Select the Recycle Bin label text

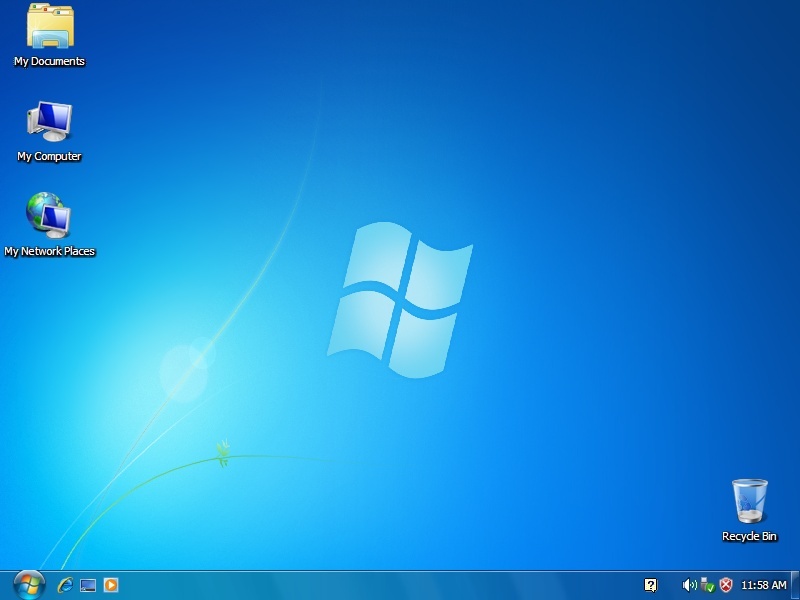click(x=749, y=534)
